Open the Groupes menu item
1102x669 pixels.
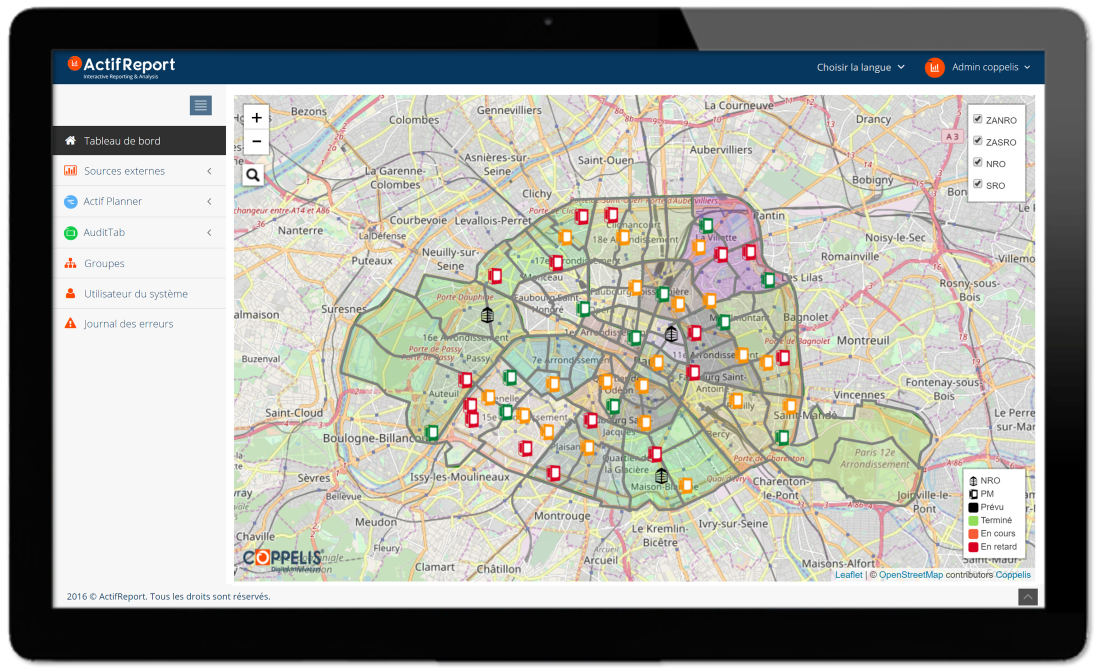tap(139, 264)
